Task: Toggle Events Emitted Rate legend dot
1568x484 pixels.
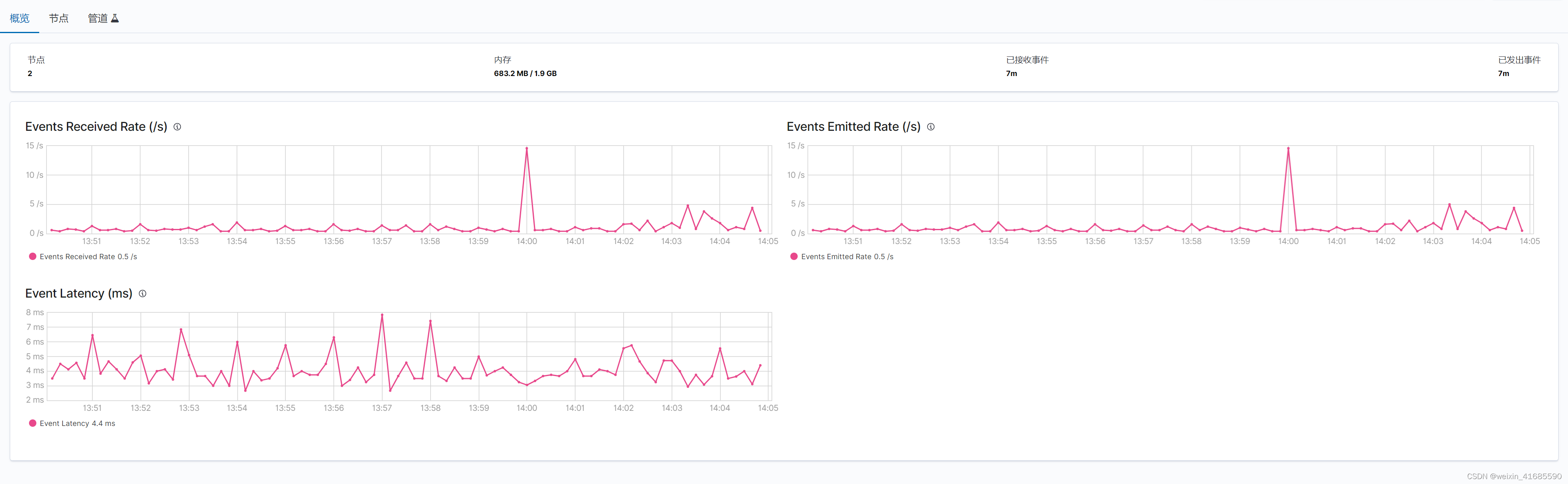Action: click(794, 257)
